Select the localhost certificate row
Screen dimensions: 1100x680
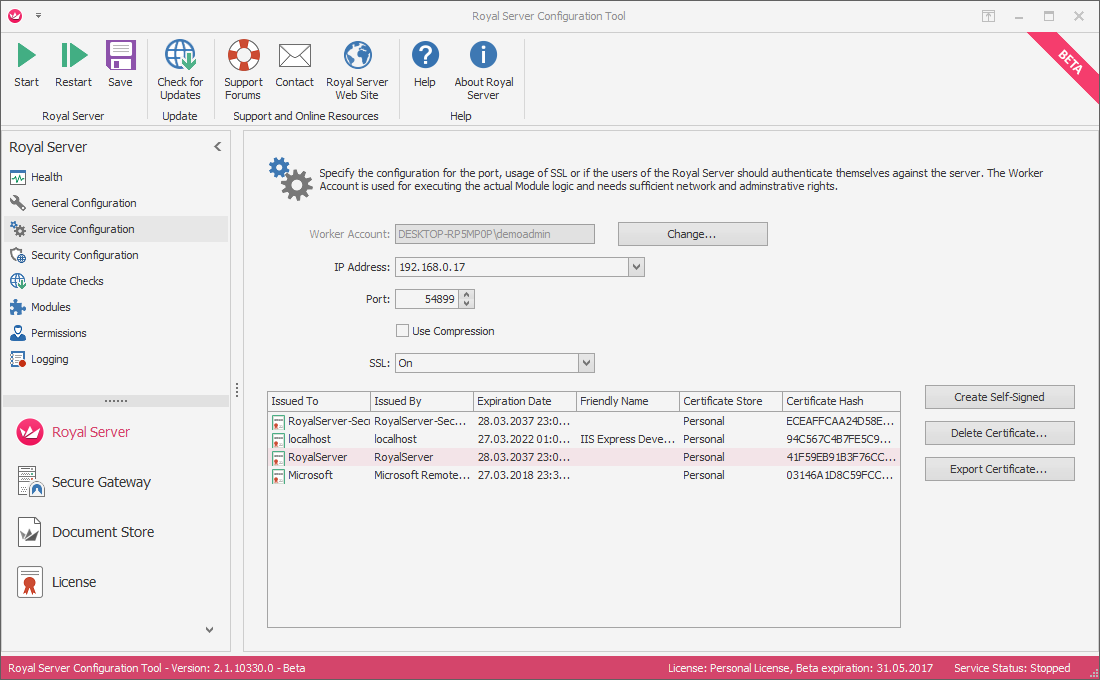[x=584, y=439]
